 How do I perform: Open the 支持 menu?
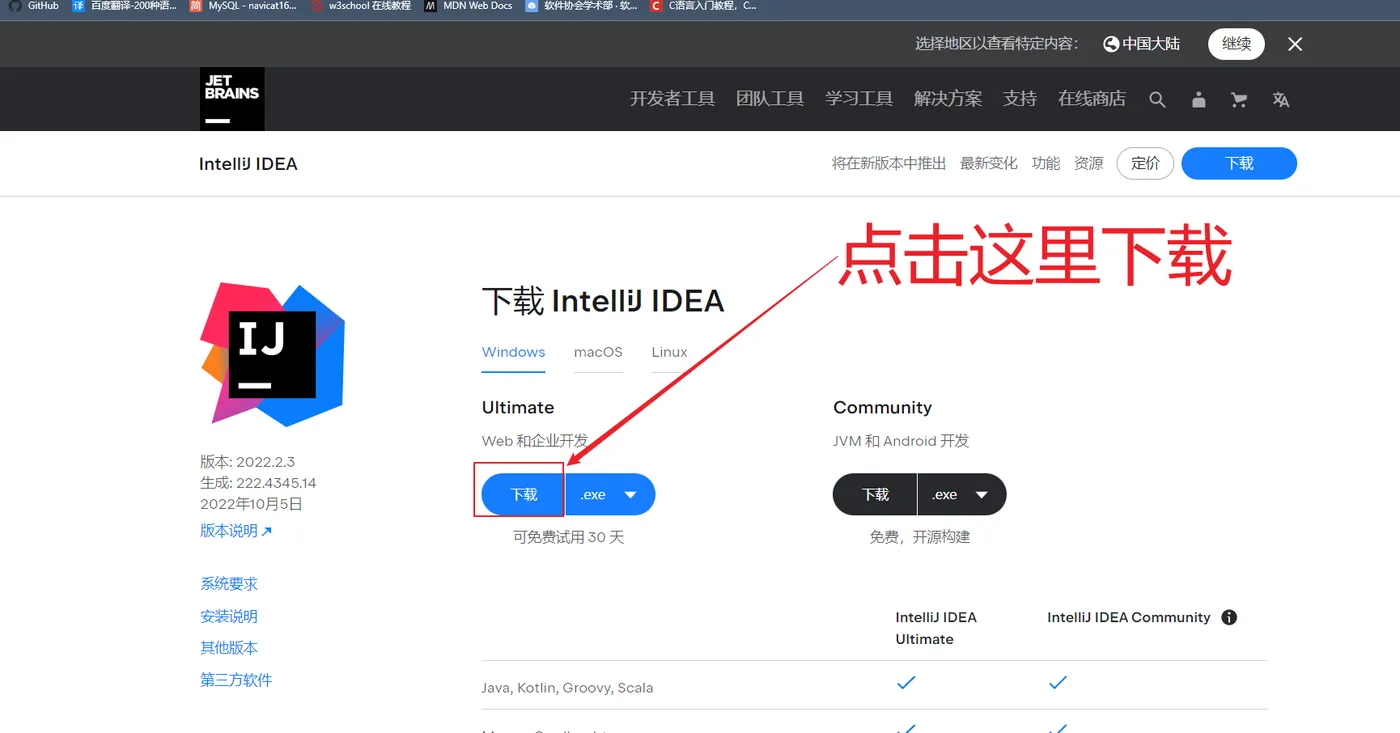coord(1020,99)
